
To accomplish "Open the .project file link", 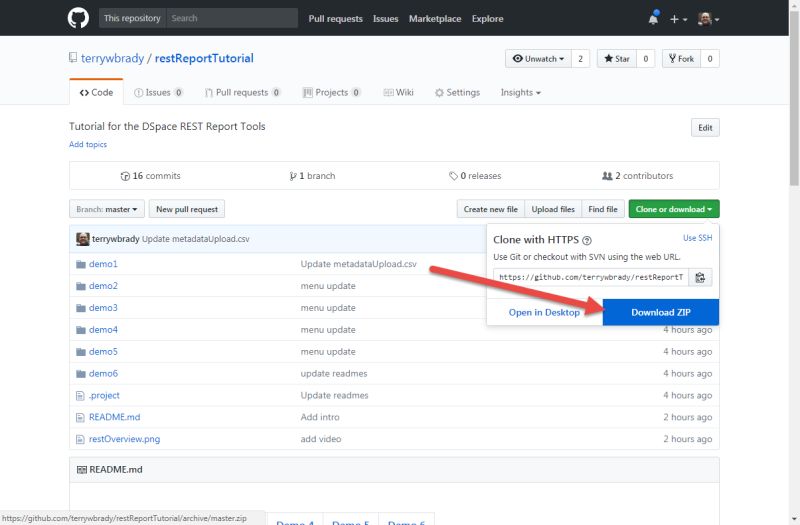I will (104, 395).
